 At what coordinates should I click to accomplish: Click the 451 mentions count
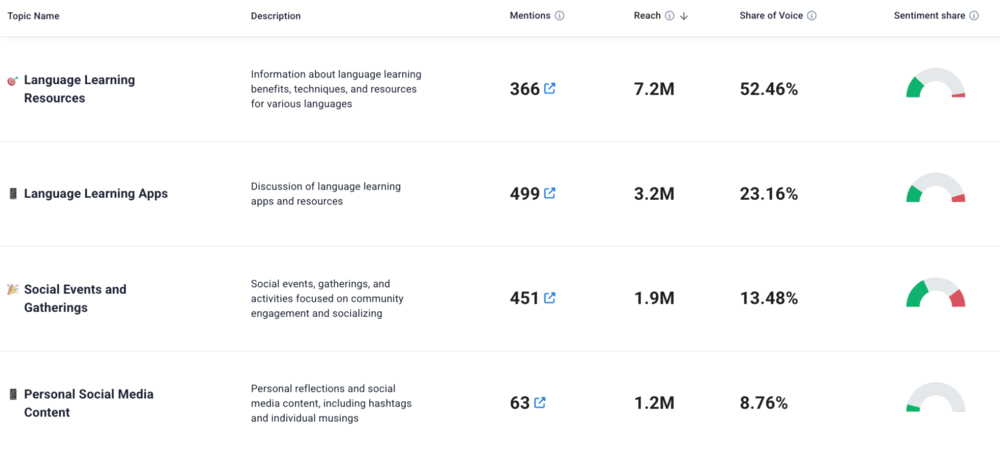525,298
